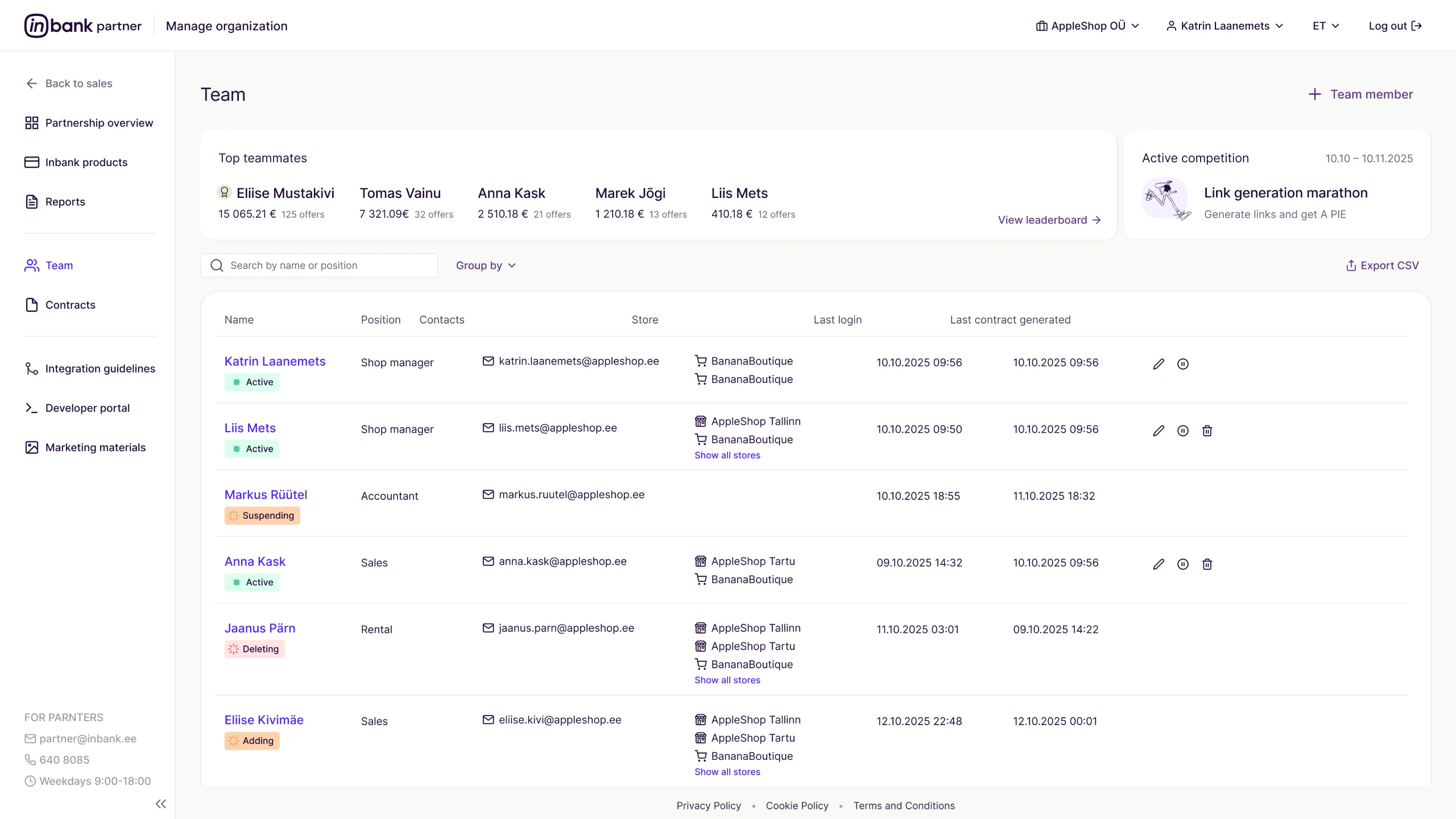The width and height of the screenshot is (1456, 819).
Task: Click the Inbank partner logo
Action: [x=83, y=26]
